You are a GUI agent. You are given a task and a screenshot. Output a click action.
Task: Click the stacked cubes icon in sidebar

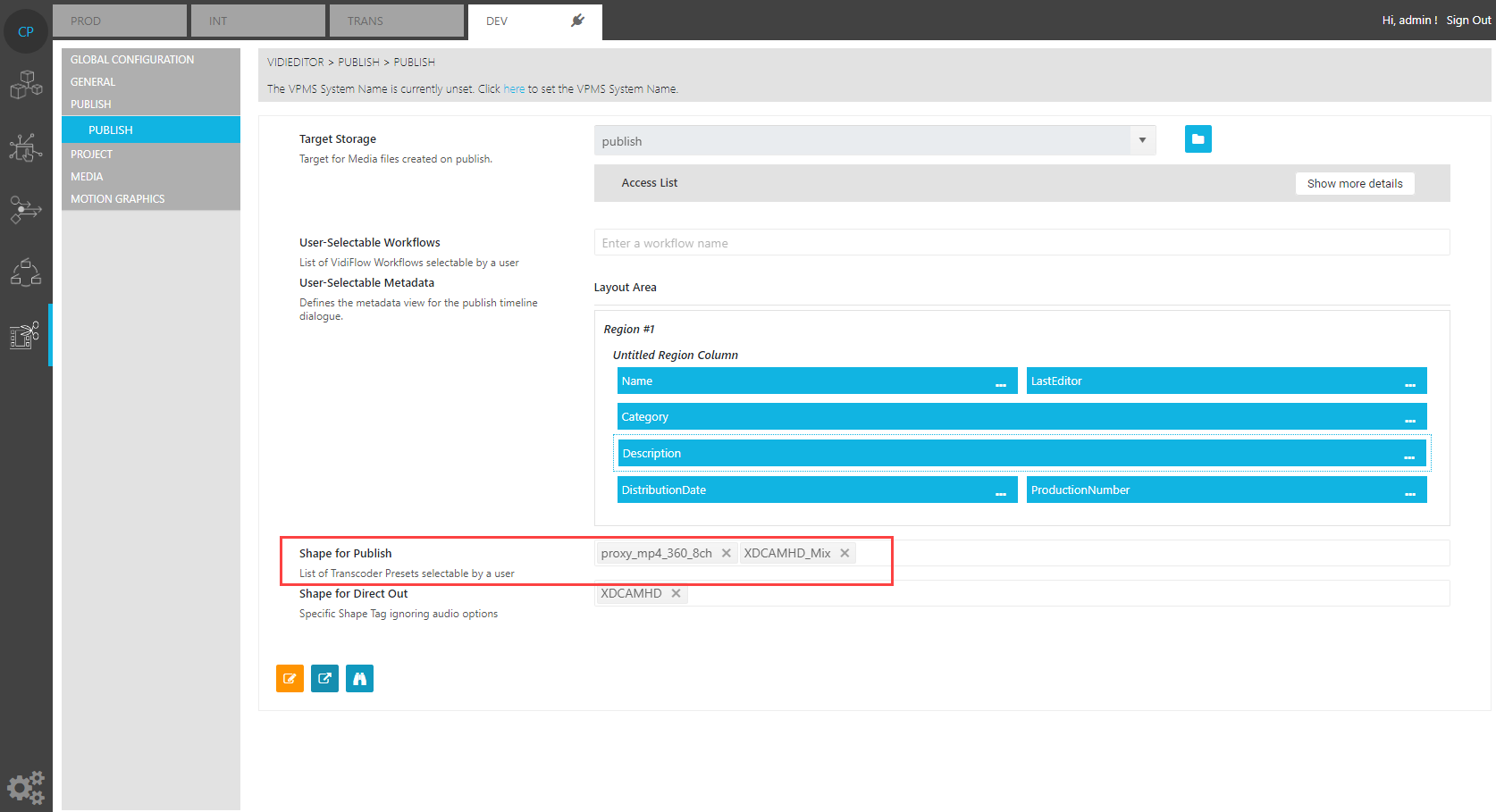click(x=26, y=85)
